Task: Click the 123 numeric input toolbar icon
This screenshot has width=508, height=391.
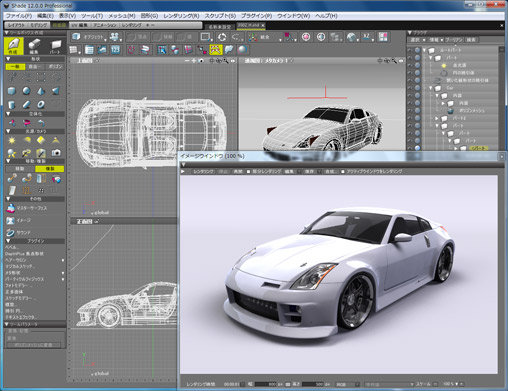Action: (x=115, y=50)
